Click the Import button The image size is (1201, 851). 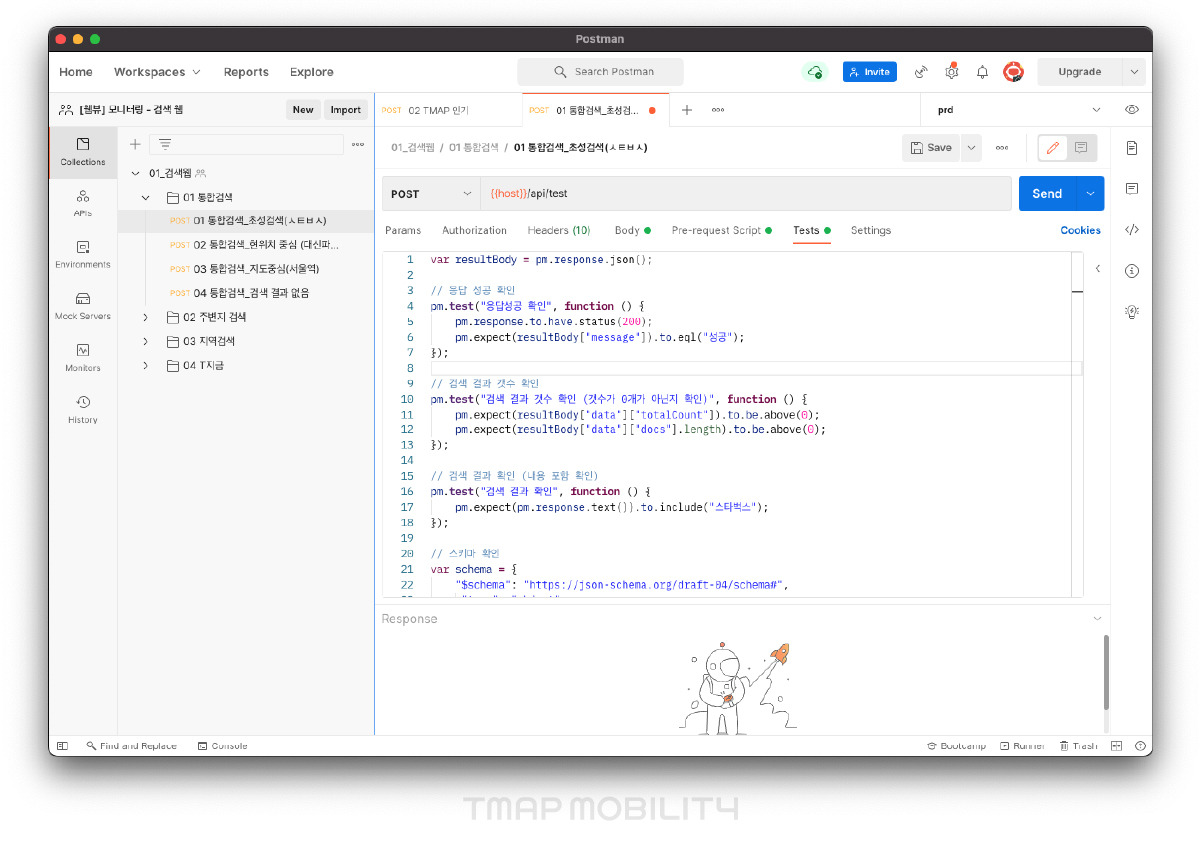click(x=345, y=110)
